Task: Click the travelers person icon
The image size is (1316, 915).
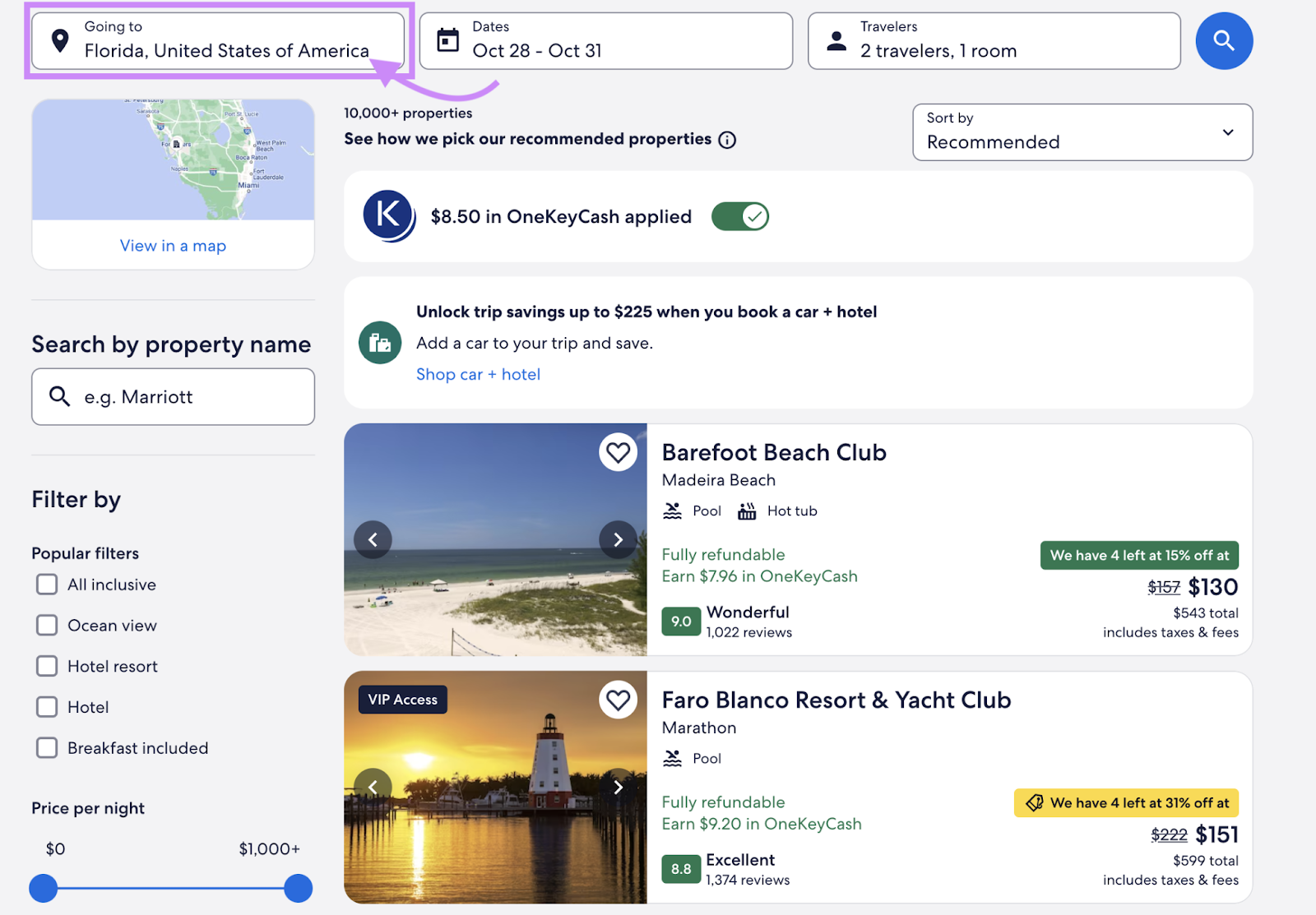Action: click(x=836, y=39)
